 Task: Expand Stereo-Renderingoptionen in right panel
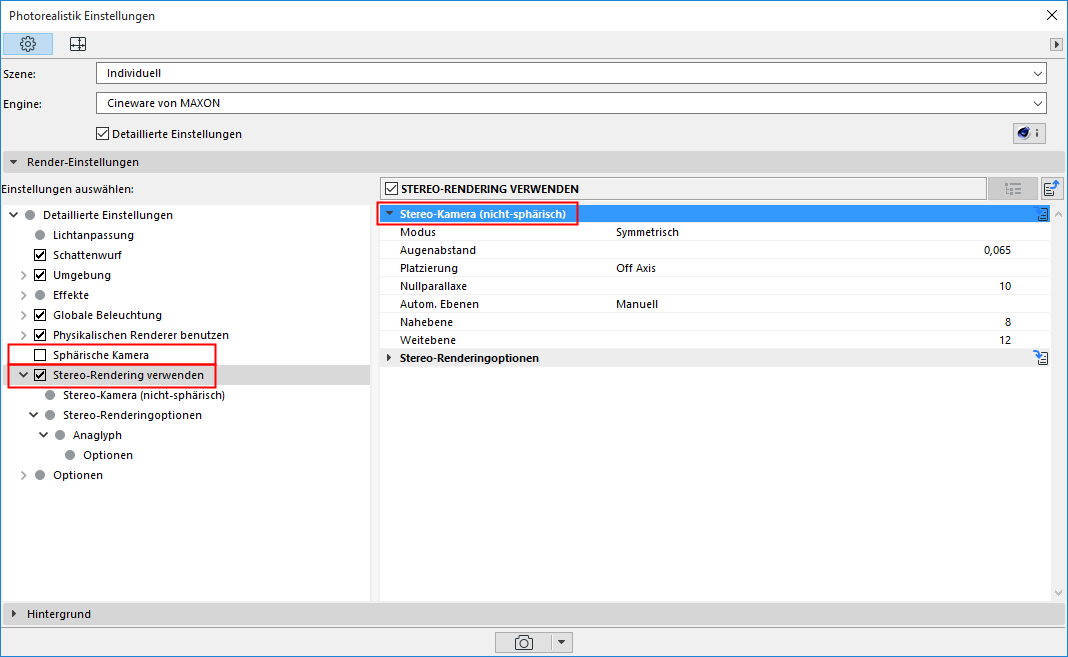[390, 358]
